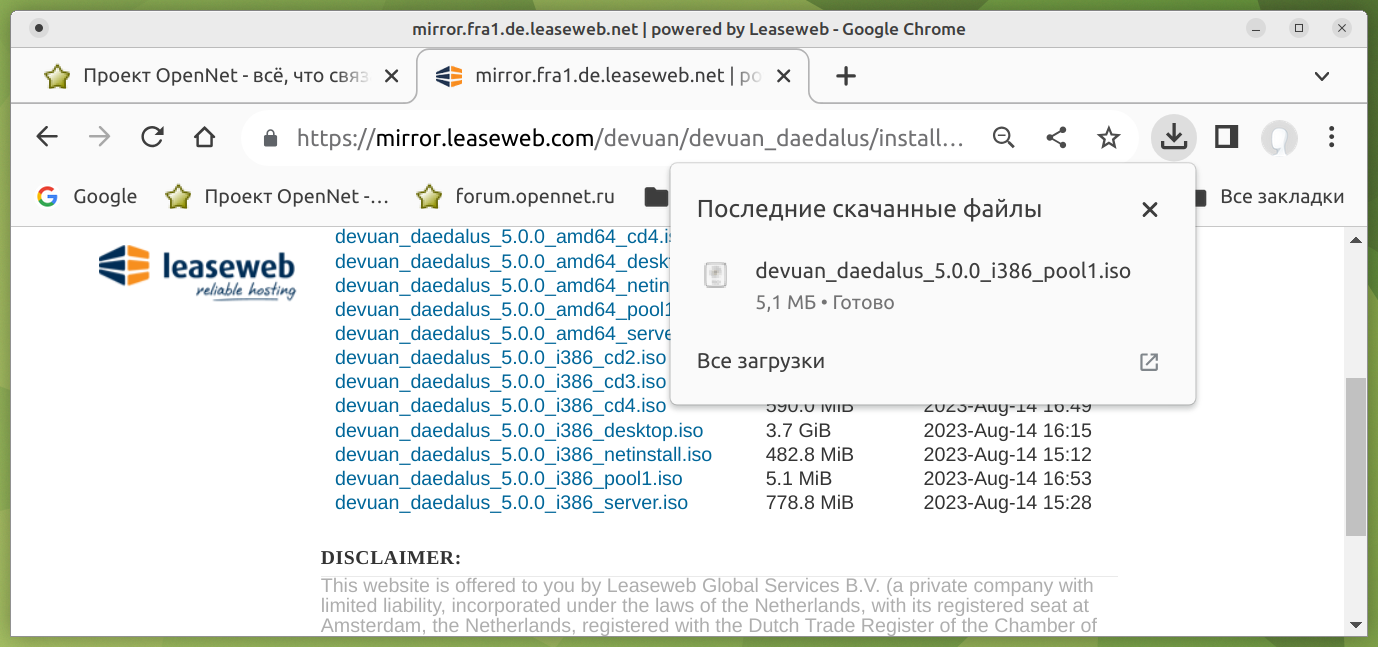Toggle the downloads toolbar button

pos(1174,137)
